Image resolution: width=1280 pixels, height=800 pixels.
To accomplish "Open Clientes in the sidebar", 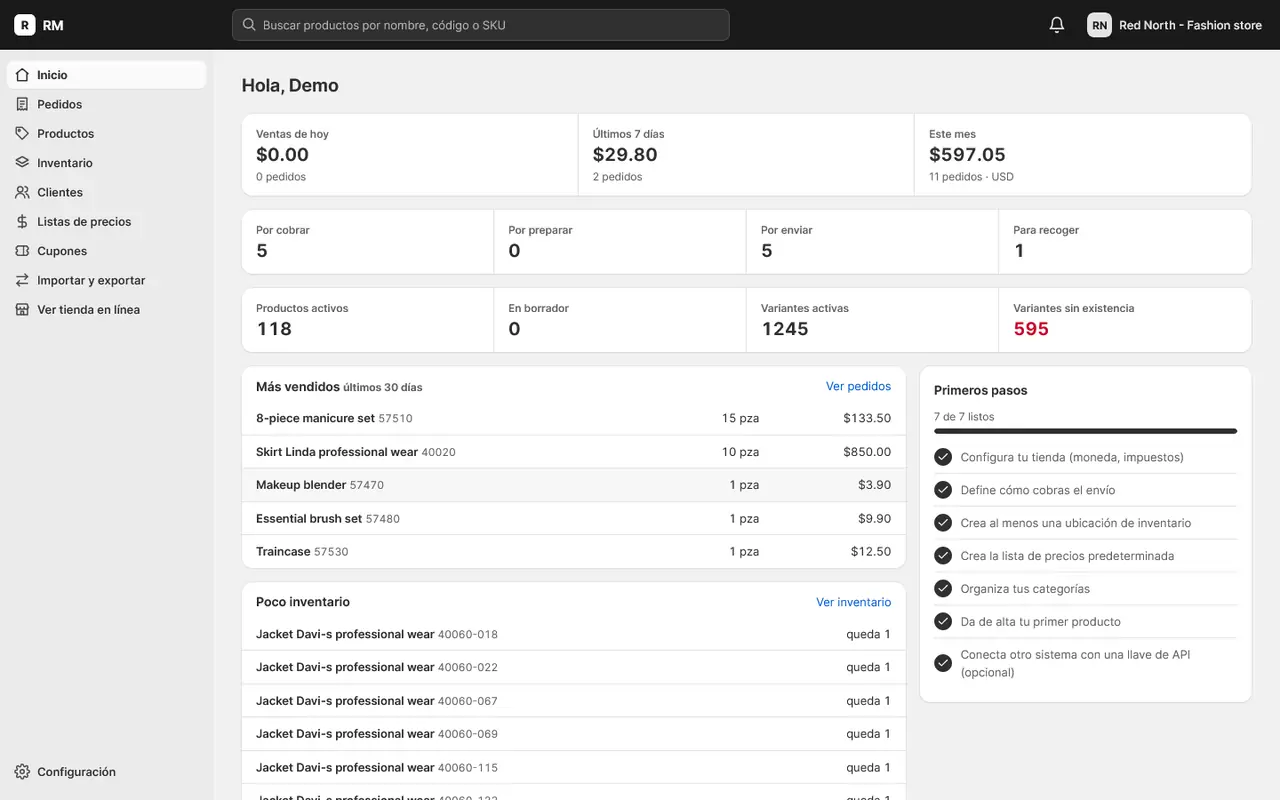I will pyautogui.click(x=106, y=192).
